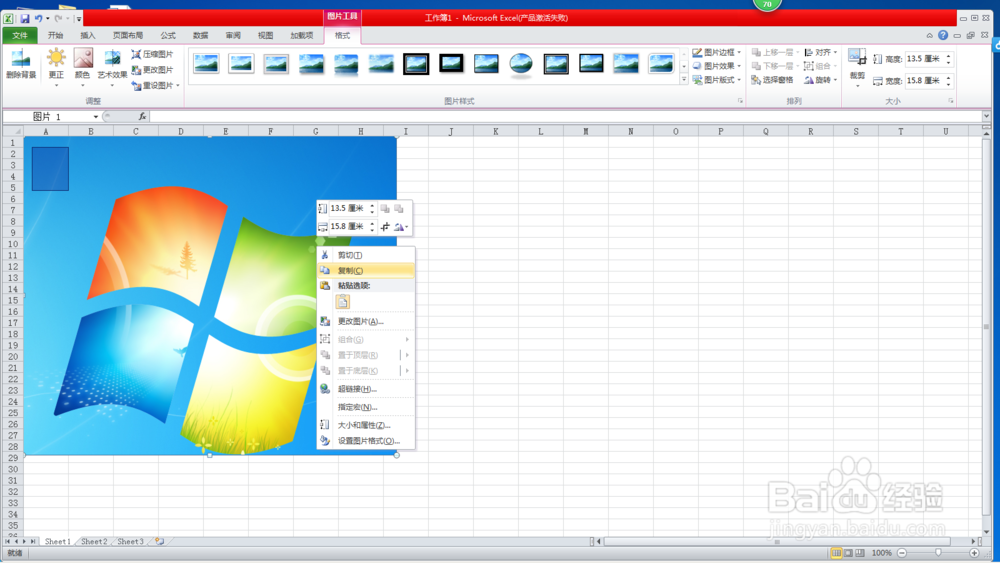Open Picture Styles group dialog launcher

pos(740,101)
